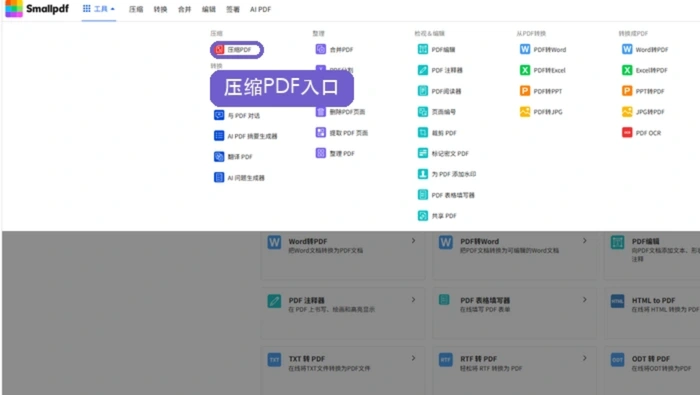Open the 转换 menu in top navigation

pyautogui.click(x=160, y=9)
